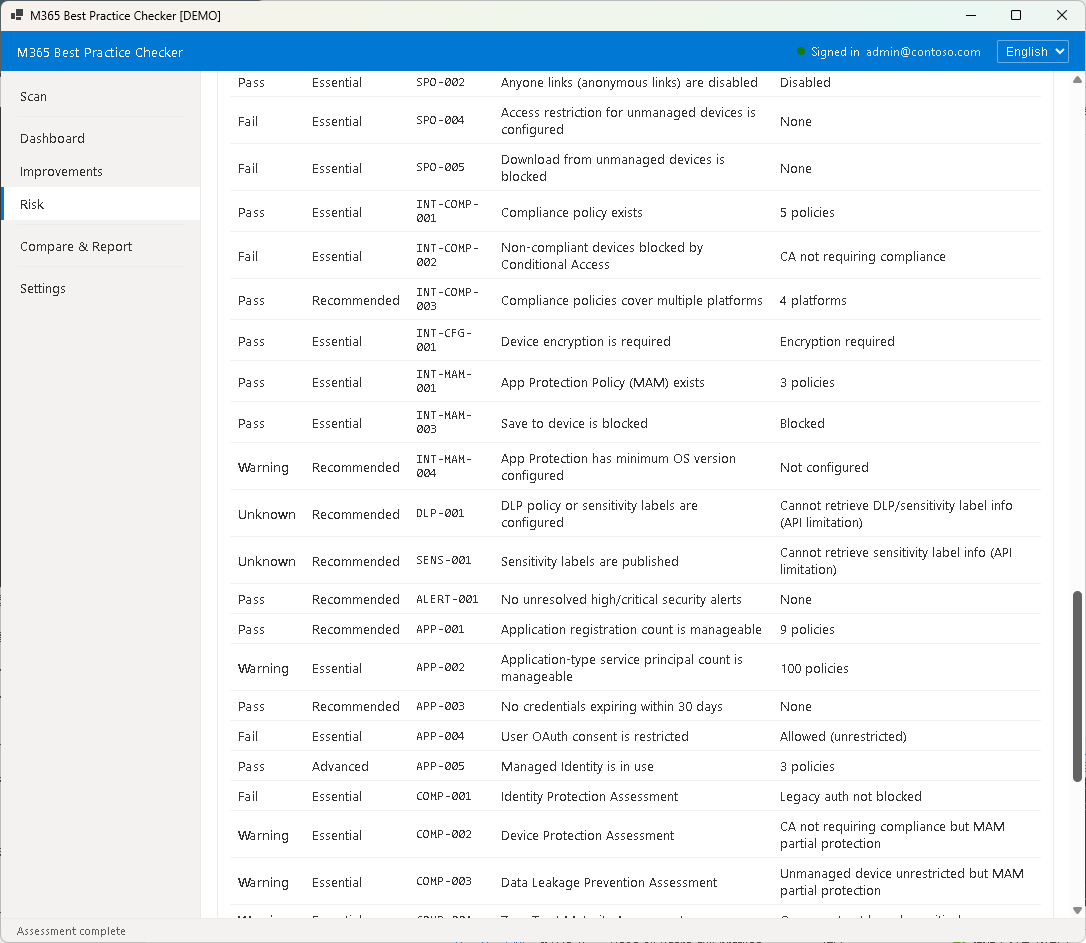Select Improvements in the sidebar
The width and height of the screenshot is (1086, 943).
click(61, 172)
